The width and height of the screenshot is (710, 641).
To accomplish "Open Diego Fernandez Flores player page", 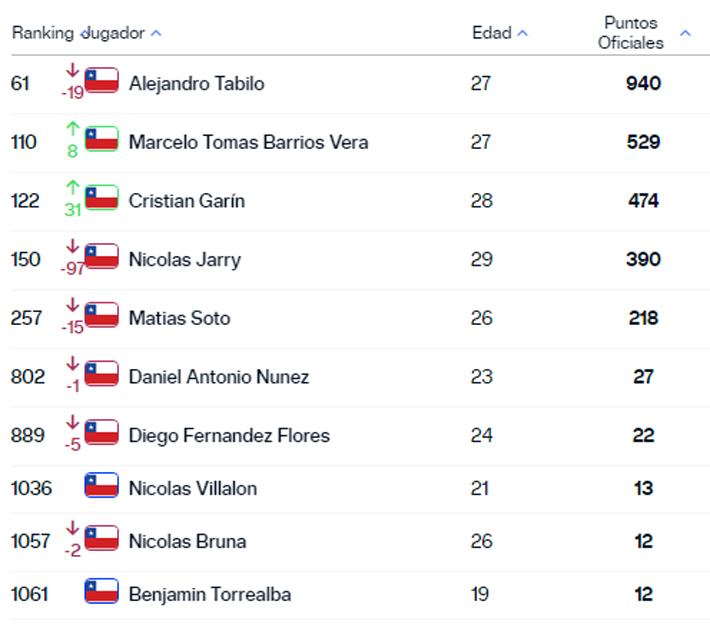I will pyautogui.click(x=230, y=435).
